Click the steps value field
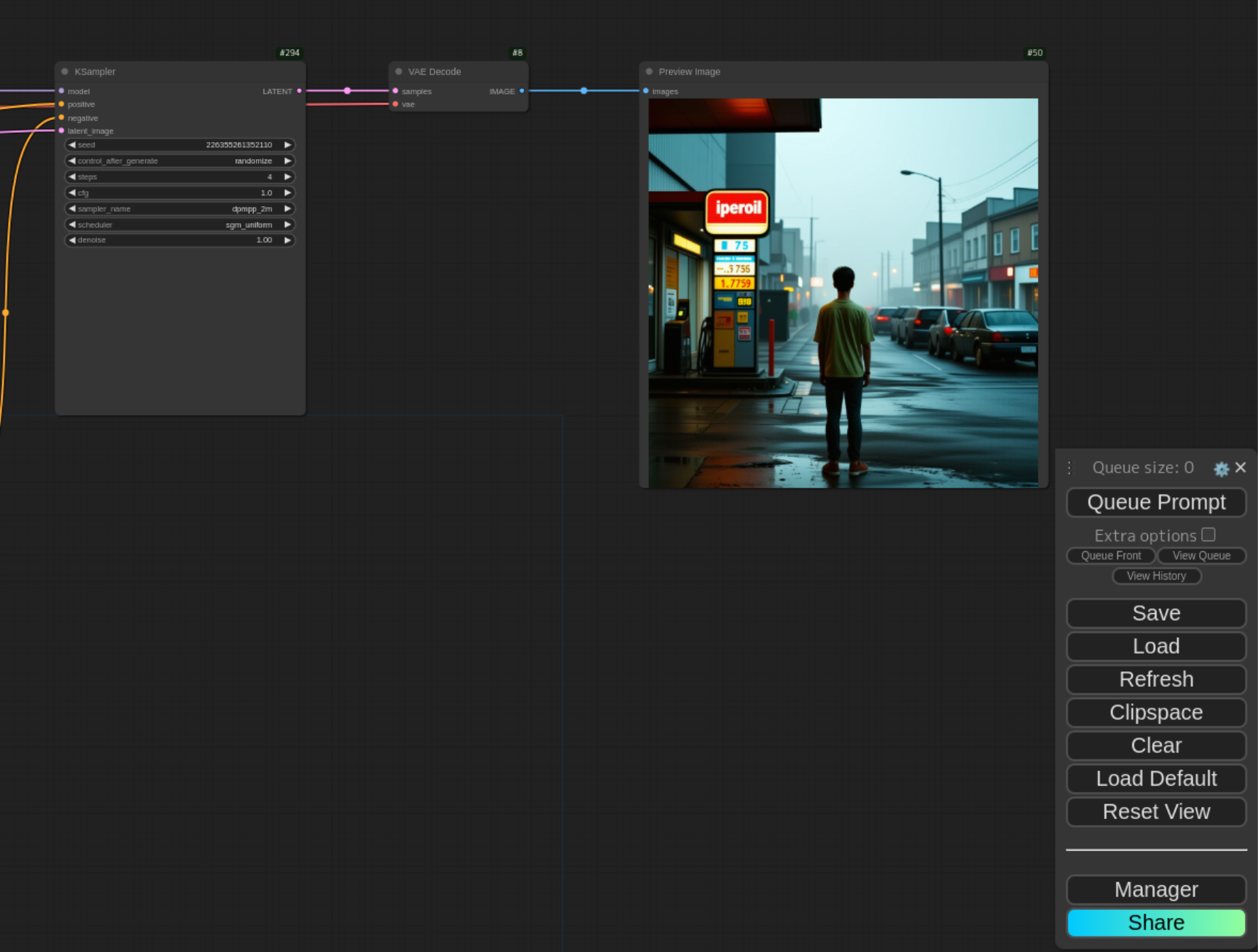 click(180, 177)
